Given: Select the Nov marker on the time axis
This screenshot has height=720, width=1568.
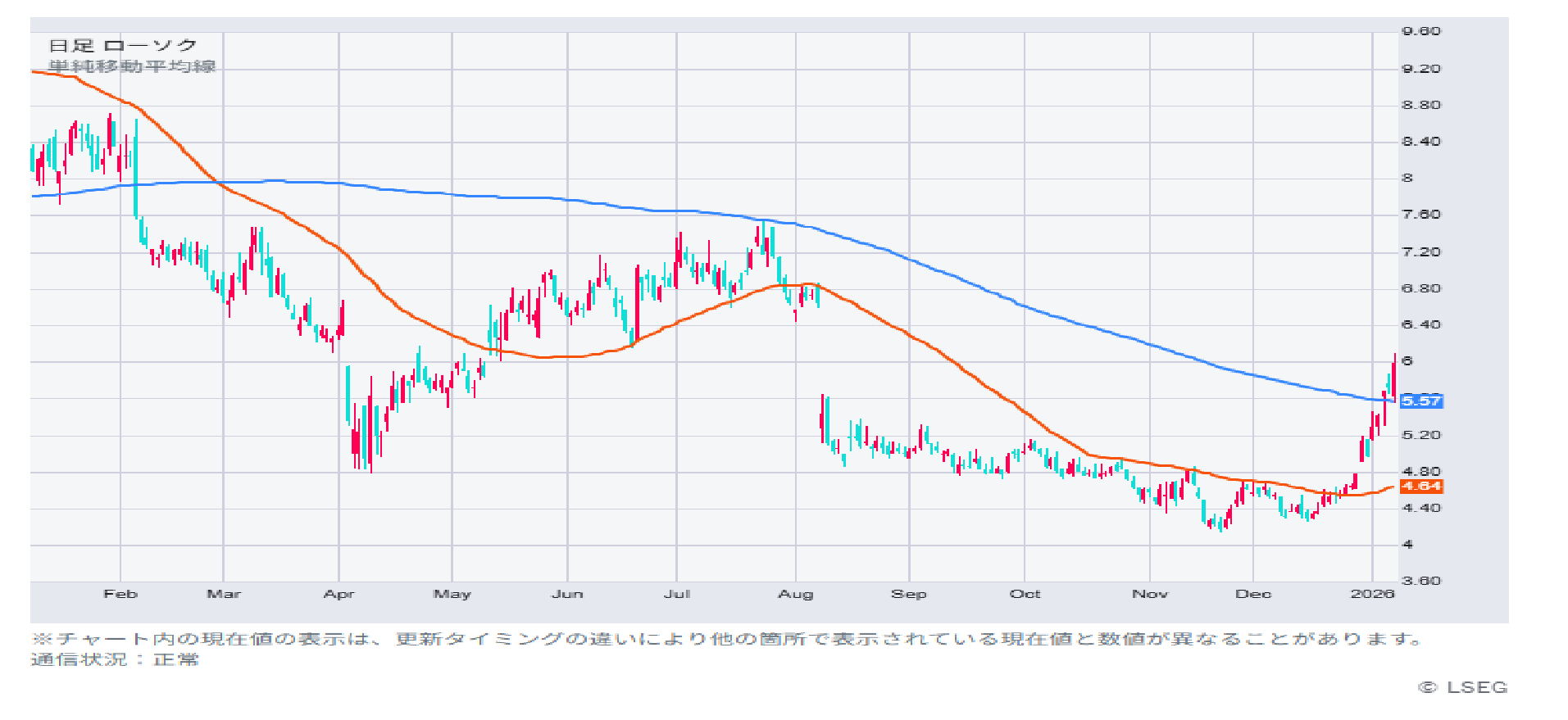Looking at the screenshot, I should [x=1150, y=594].
